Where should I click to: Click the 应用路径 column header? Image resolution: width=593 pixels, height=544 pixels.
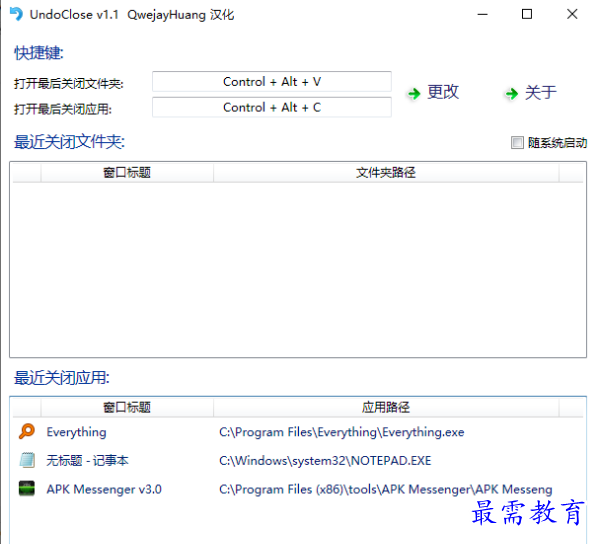[386, 407]
